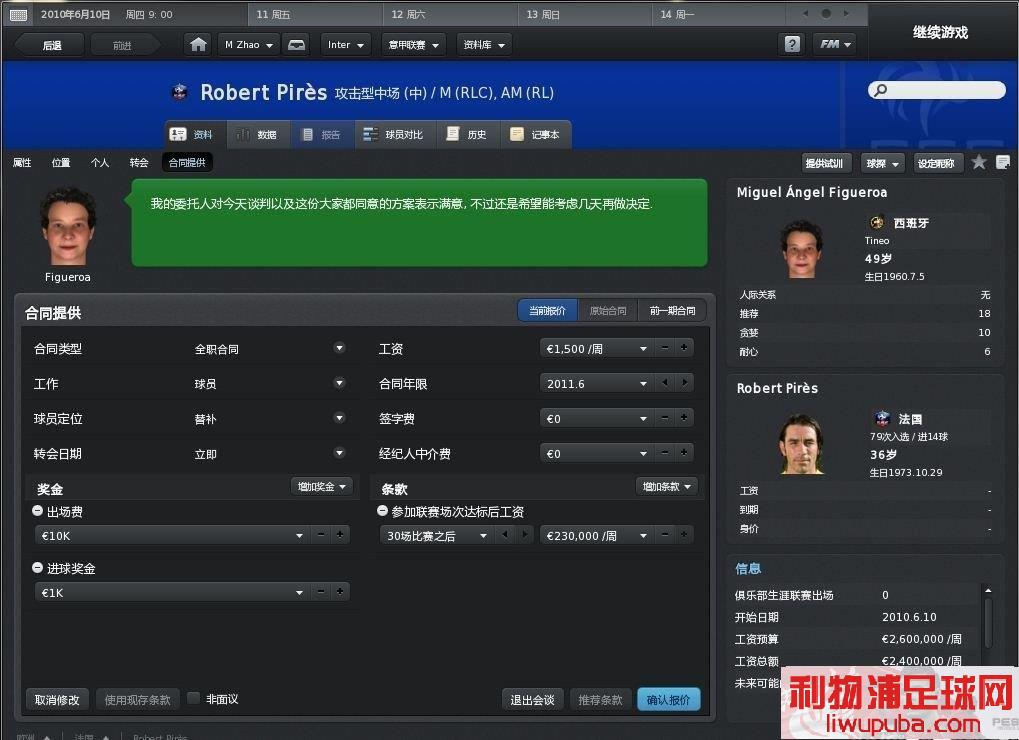
Task: Open the keyboard icon in top-left corner
Action: point(18,14)
